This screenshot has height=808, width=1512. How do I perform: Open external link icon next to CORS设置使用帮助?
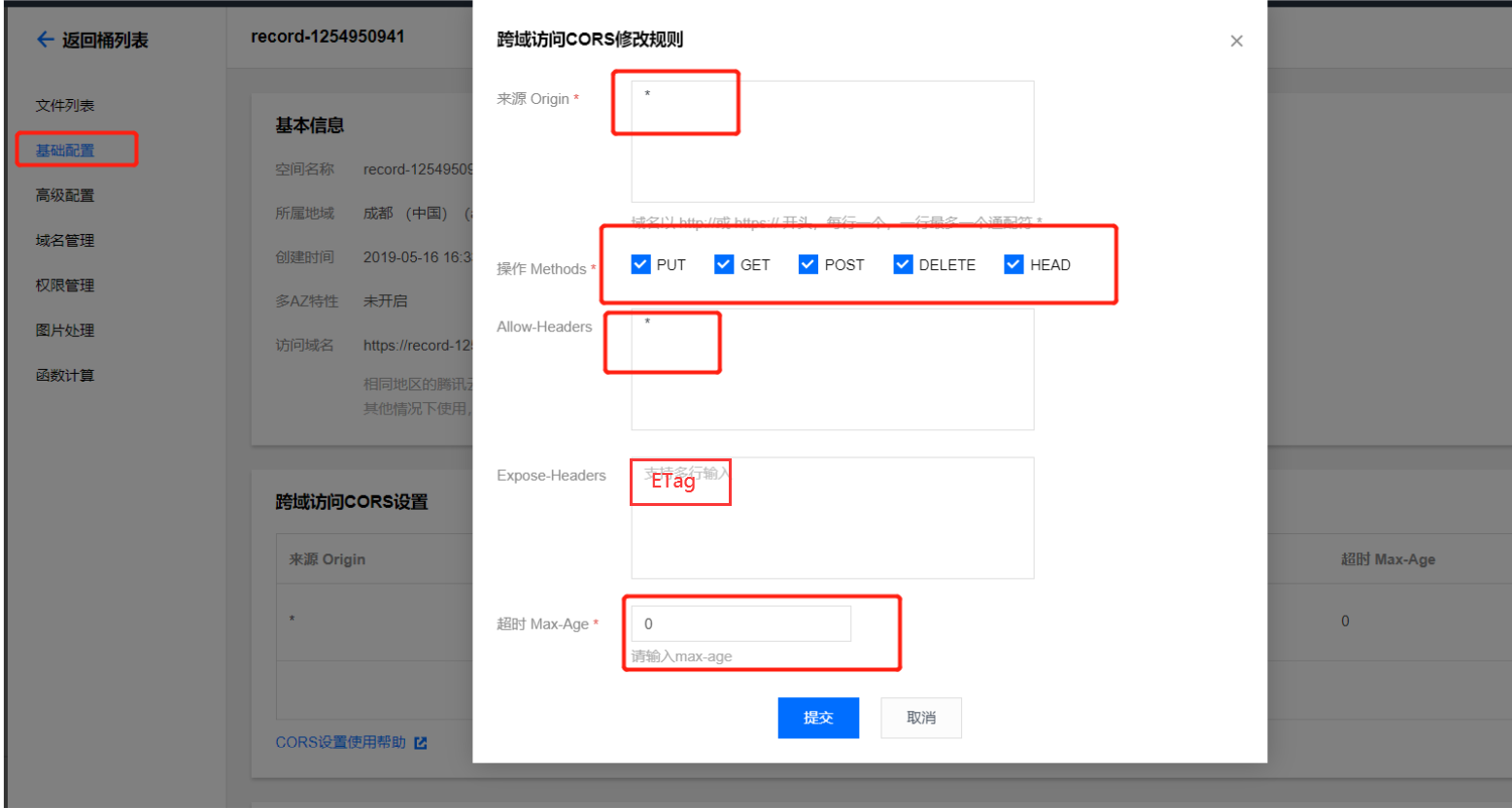tap(421, 743)
